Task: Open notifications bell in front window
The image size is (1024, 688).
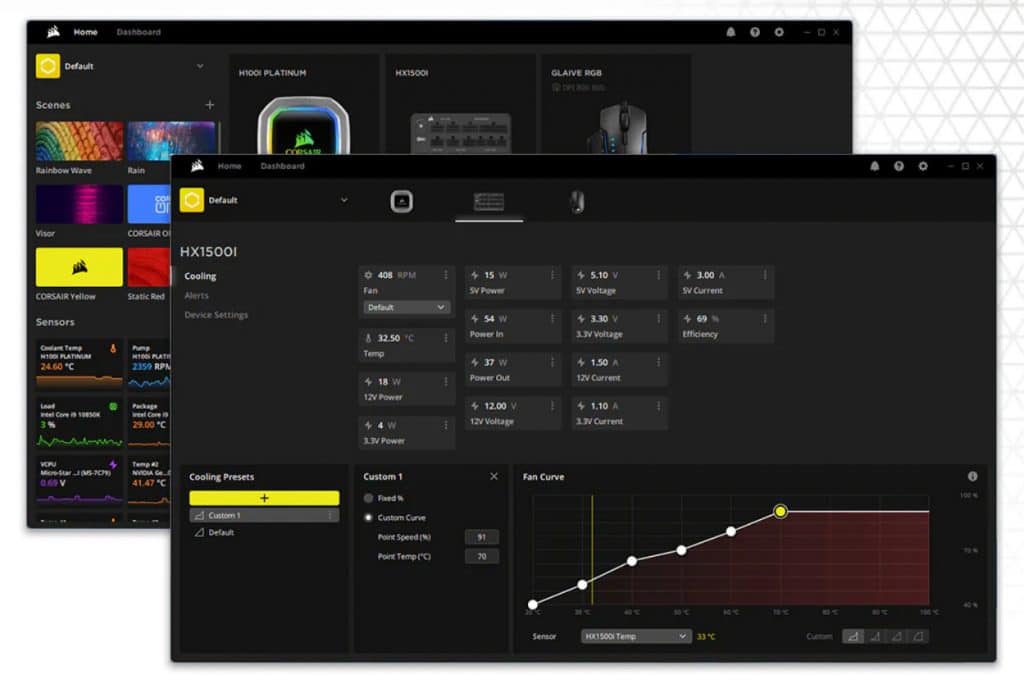Action: 874,166
